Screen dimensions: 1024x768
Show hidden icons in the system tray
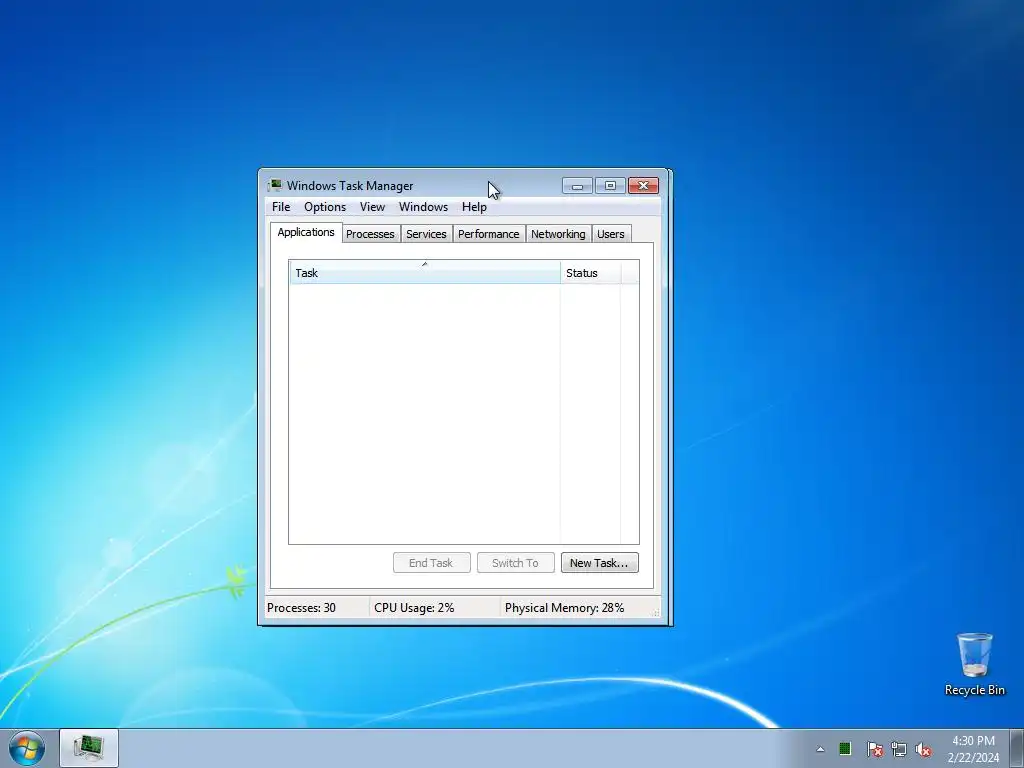pos(820,749)
